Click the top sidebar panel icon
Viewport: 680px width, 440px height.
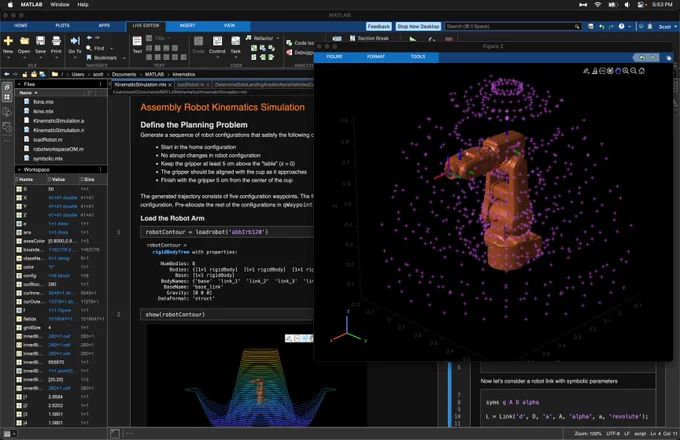pos(7,87)
